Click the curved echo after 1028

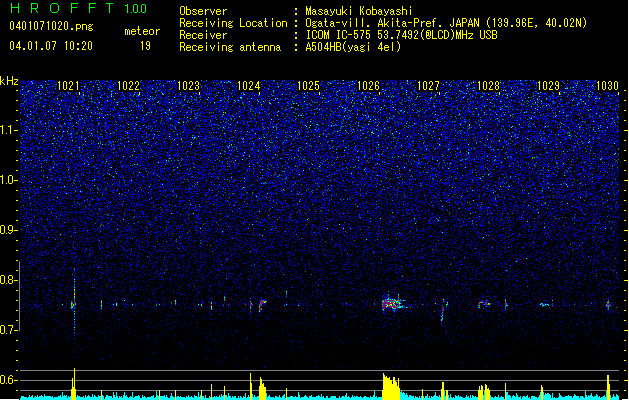point(484,305)
